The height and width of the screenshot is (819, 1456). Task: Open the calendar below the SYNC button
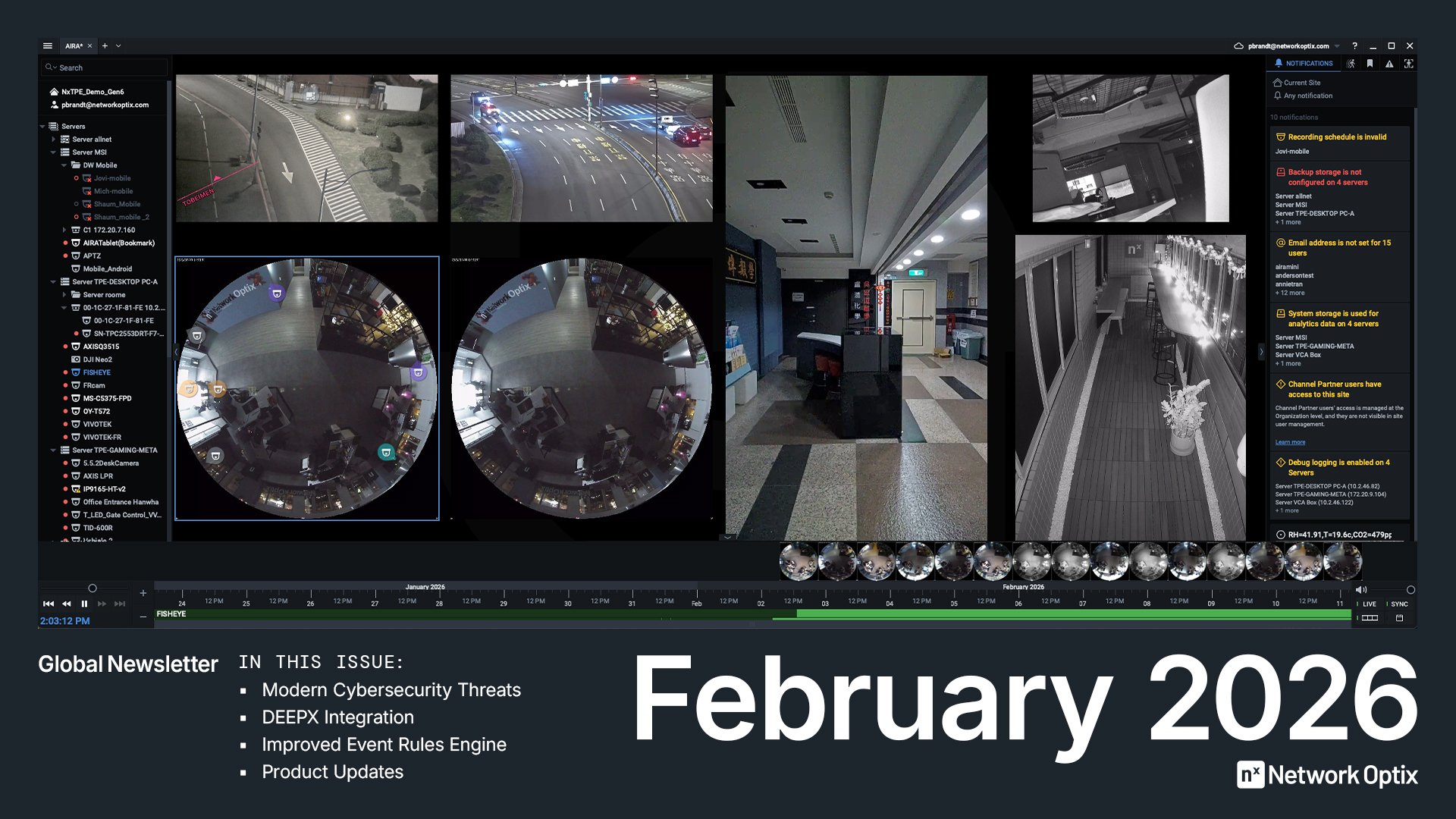(1399, 618)
